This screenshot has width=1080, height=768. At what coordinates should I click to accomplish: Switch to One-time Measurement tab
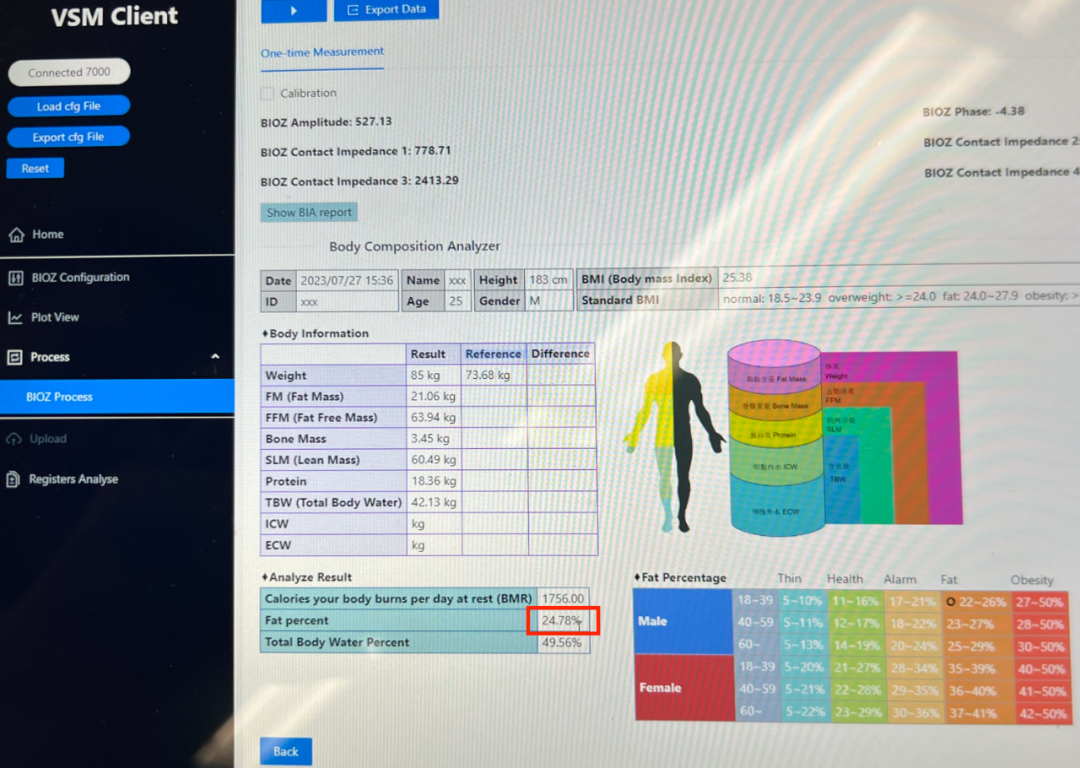point(322,52)
